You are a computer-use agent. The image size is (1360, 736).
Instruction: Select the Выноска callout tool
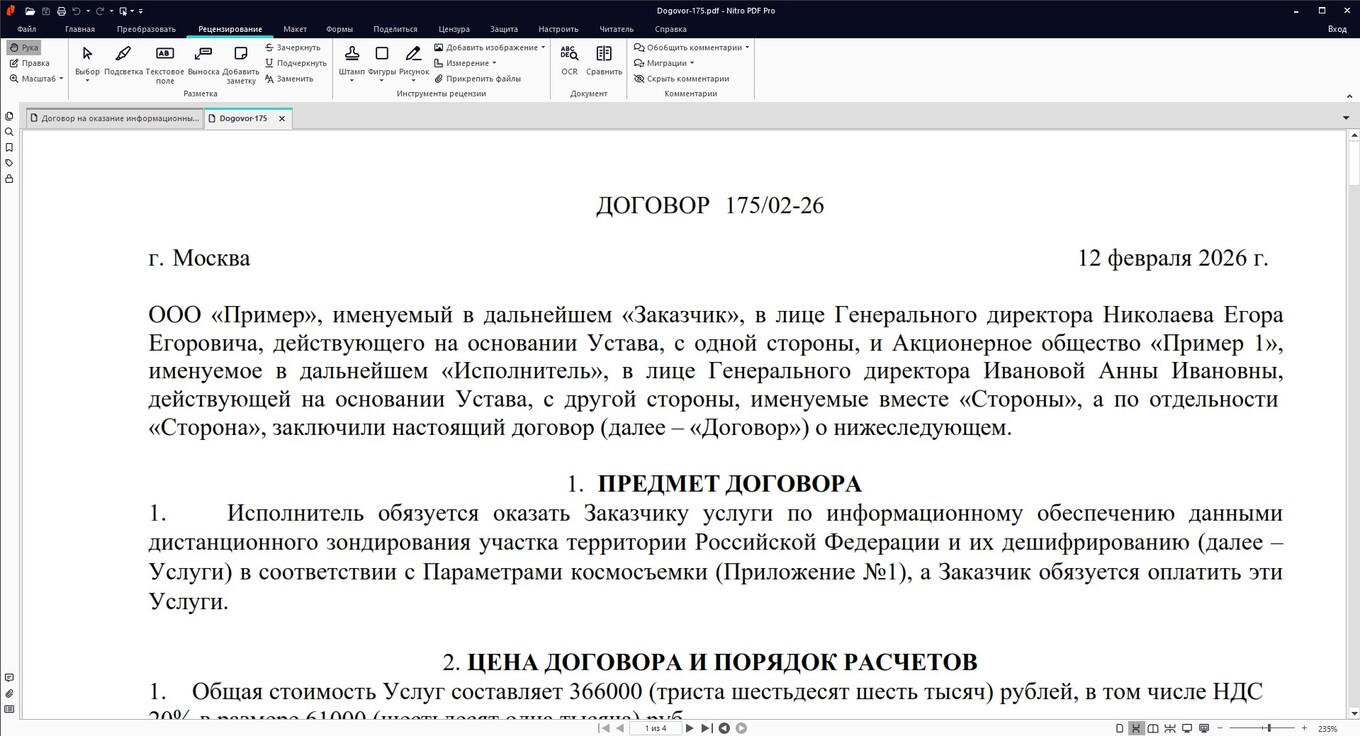[203, 61]
